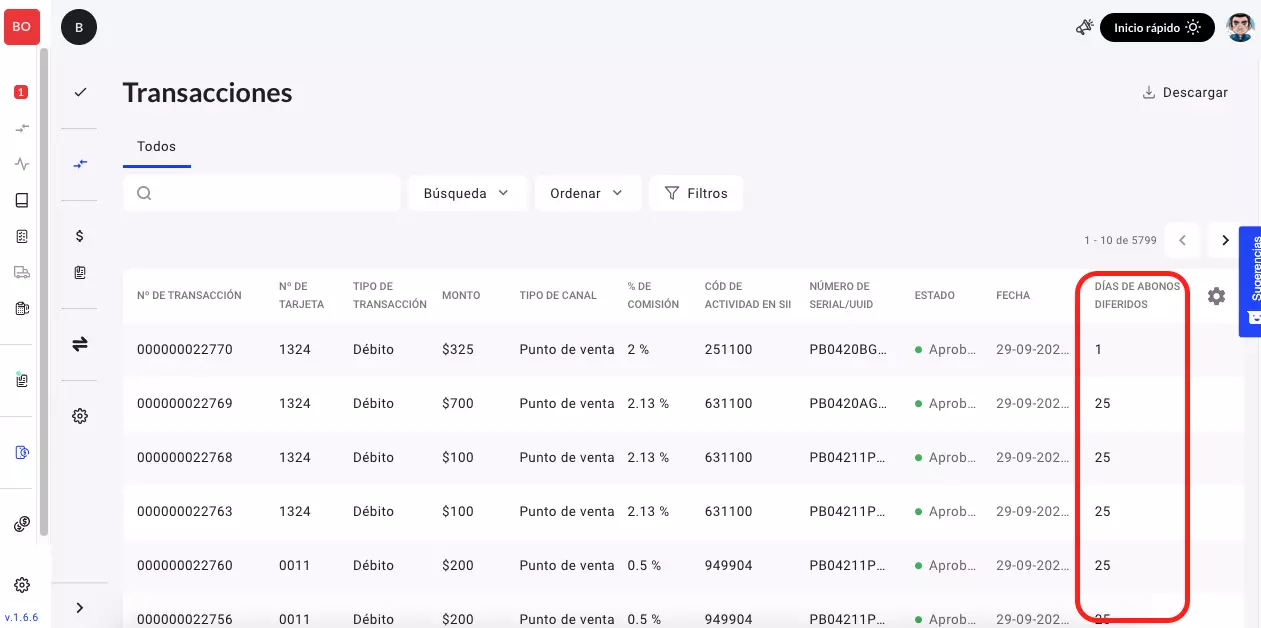Open the Sugerencias side tab
The image size is (1261, 628).
click(1250, 280)
